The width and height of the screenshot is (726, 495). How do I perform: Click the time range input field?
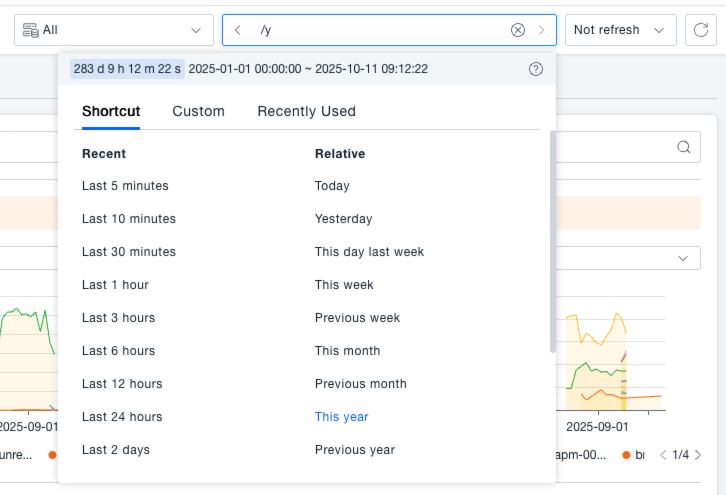point(380,30)
